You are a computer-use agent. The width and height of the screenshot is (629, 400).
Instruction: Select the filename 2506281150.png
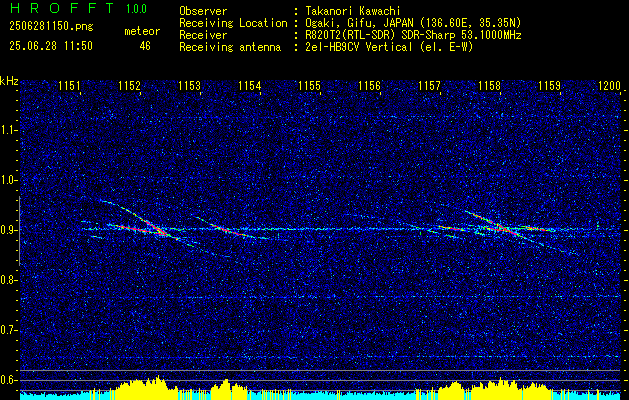point(51,26)
